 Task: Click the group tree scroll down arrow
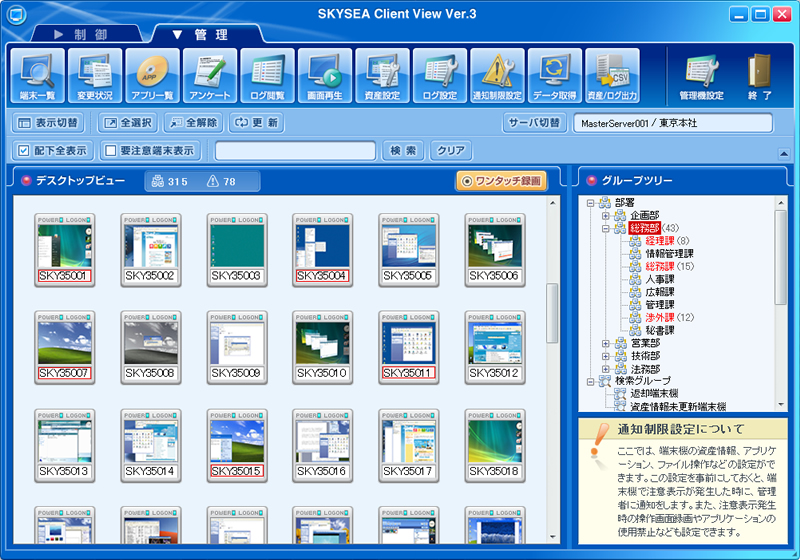point(781,405)
